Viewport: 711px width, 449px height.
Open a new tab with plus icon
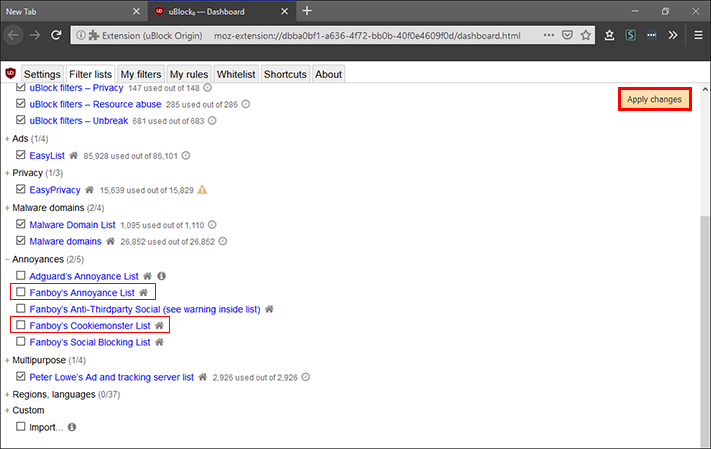pyautogui.click(x=307, y=11)
